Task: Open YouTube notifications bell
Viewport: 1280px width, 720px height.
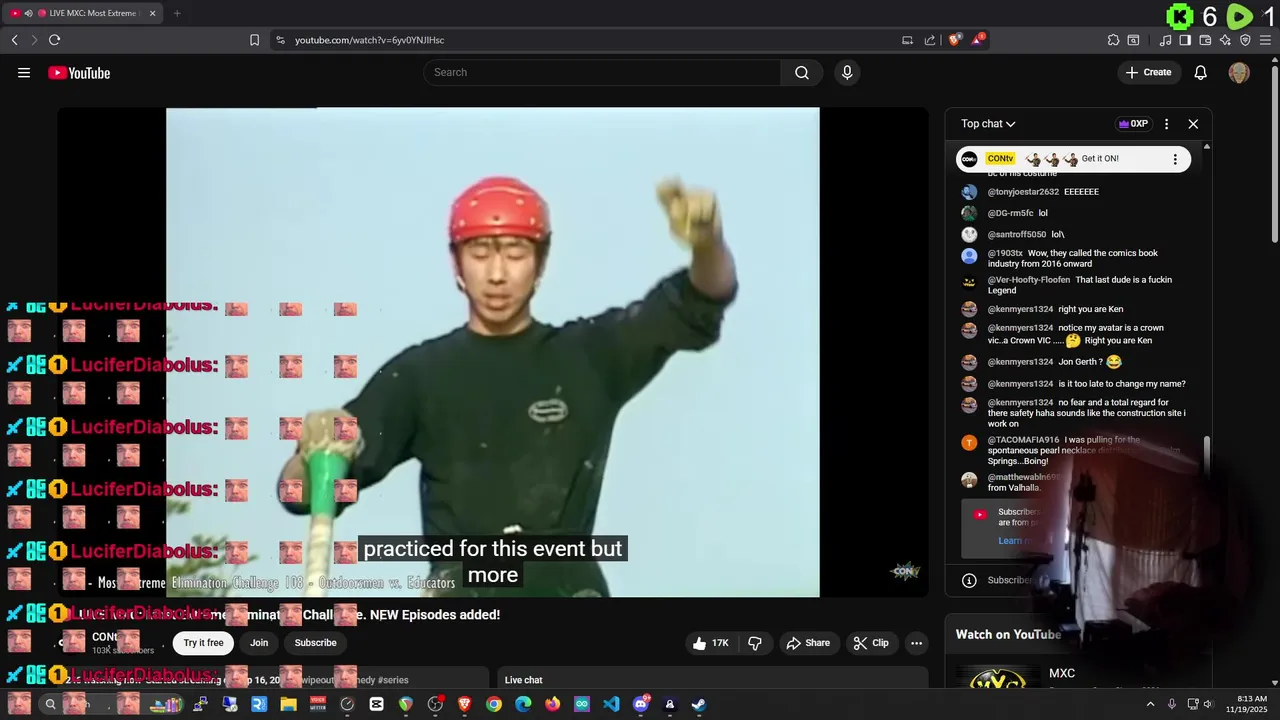Action: [x=1201, y=72]
